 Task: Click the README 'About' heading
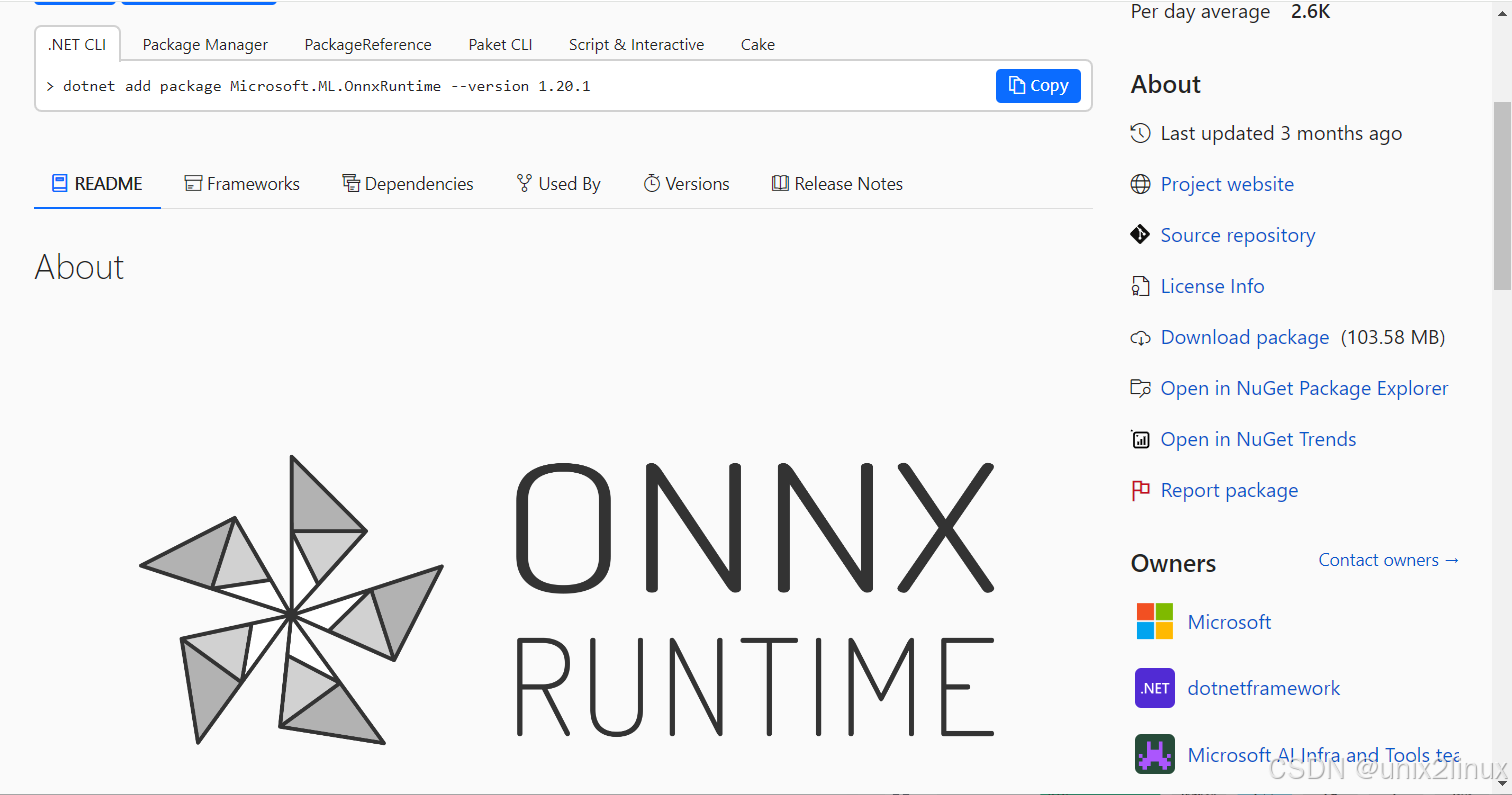click(79, 267)
